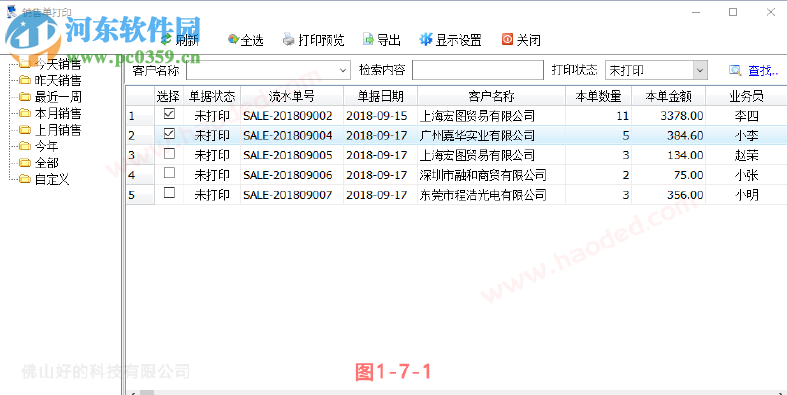Click folder icon beside 今年
The width and height of the screenshot is (787, 395).
[x=25, y=147]
